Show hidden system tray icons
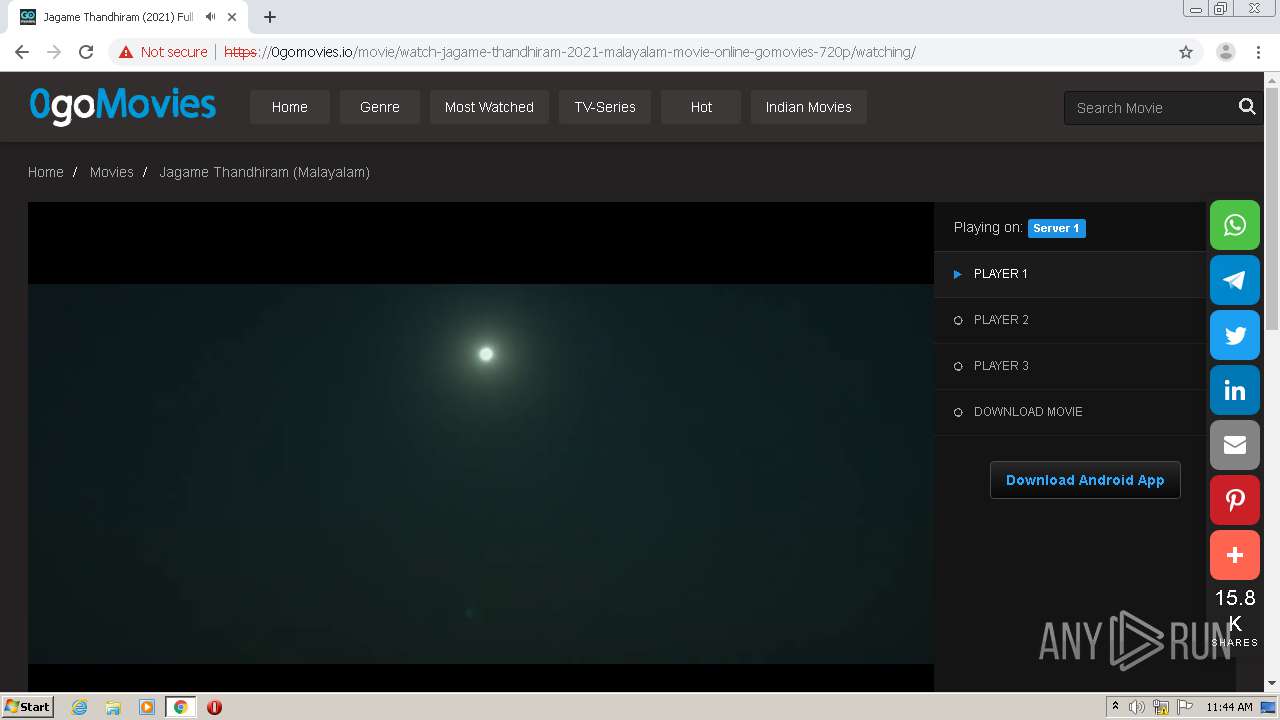The image size is (1280, 720). pos(1115,707)
